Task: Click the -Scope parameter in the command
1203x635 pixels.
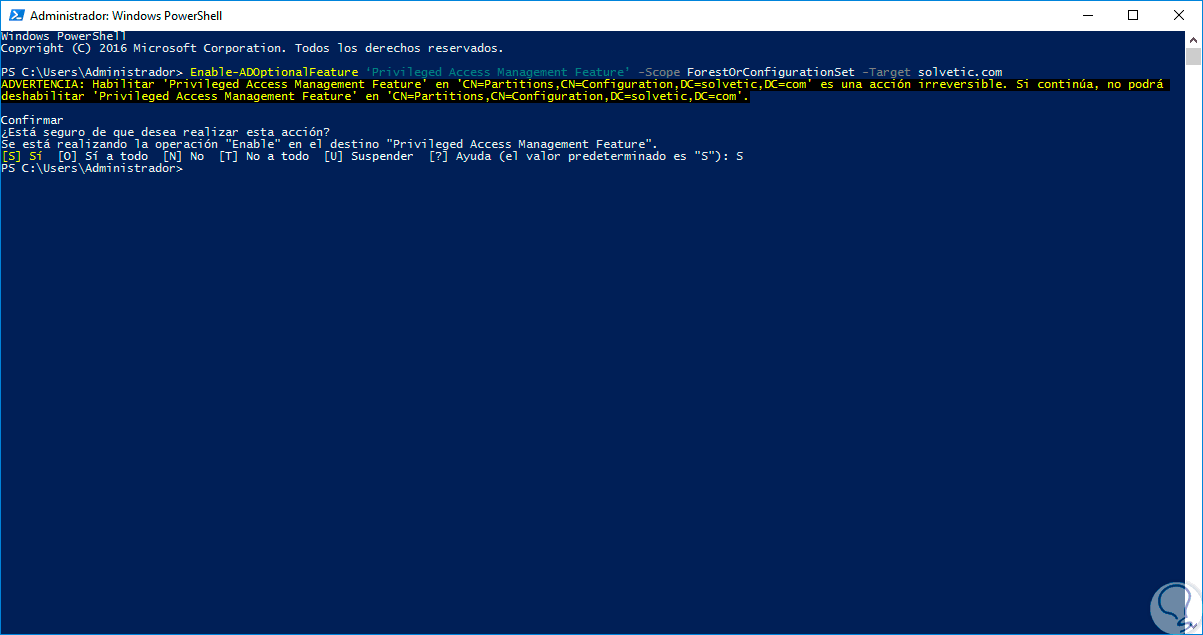Action: [x=662, y=73]
